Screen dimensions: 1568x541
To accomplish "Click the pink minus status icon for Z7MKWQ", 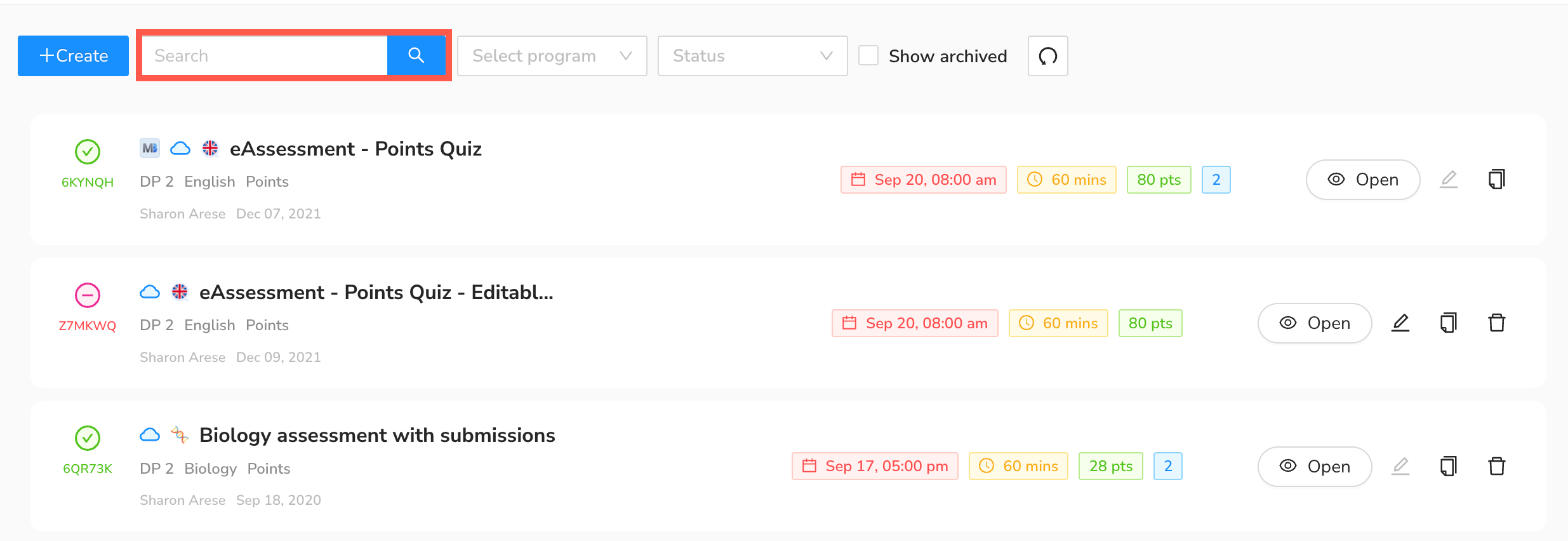I will 88,295.
